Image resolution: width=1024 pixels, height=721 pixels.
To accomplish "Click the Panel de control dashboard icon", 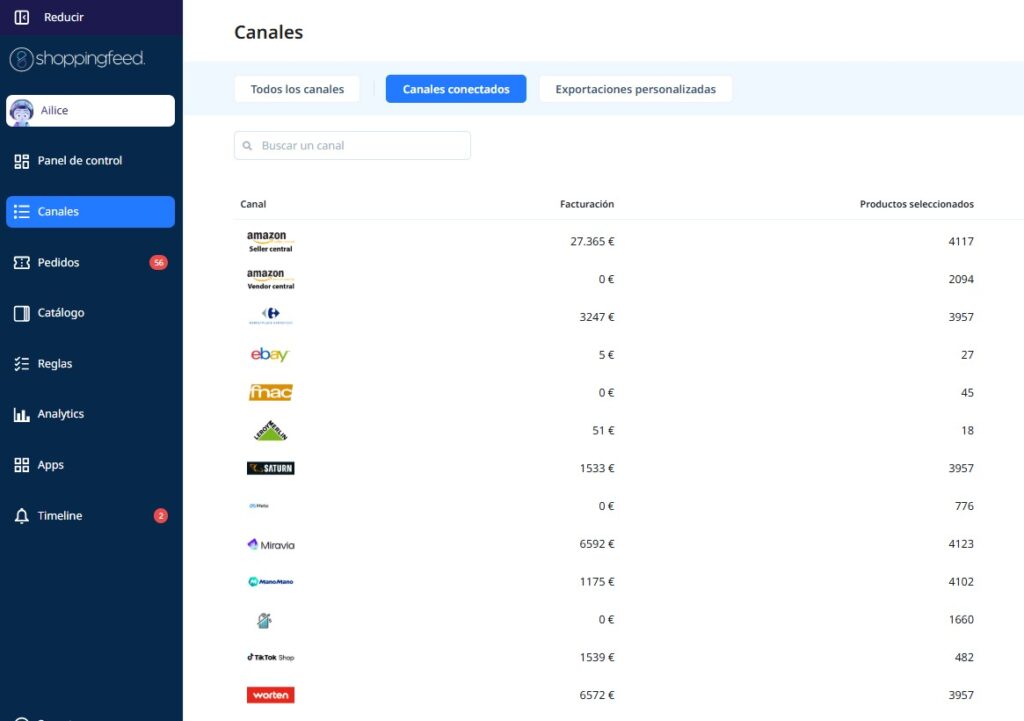I will [22, 161].
